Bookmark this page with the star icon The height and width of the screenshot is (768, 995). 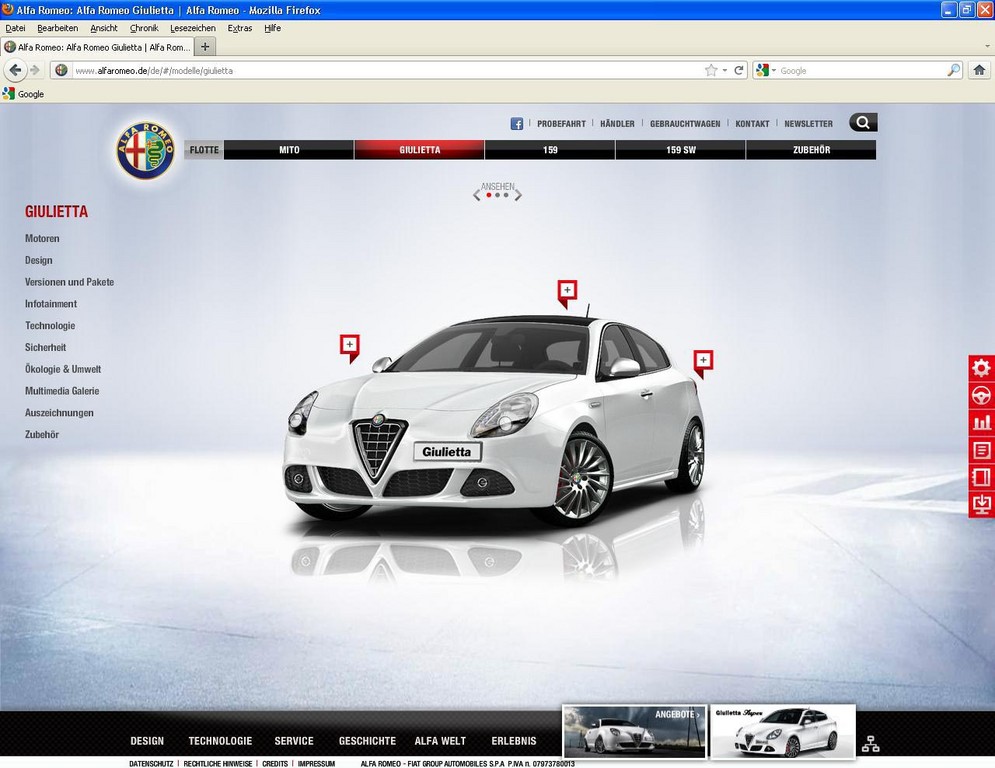[x=711, y=70]
